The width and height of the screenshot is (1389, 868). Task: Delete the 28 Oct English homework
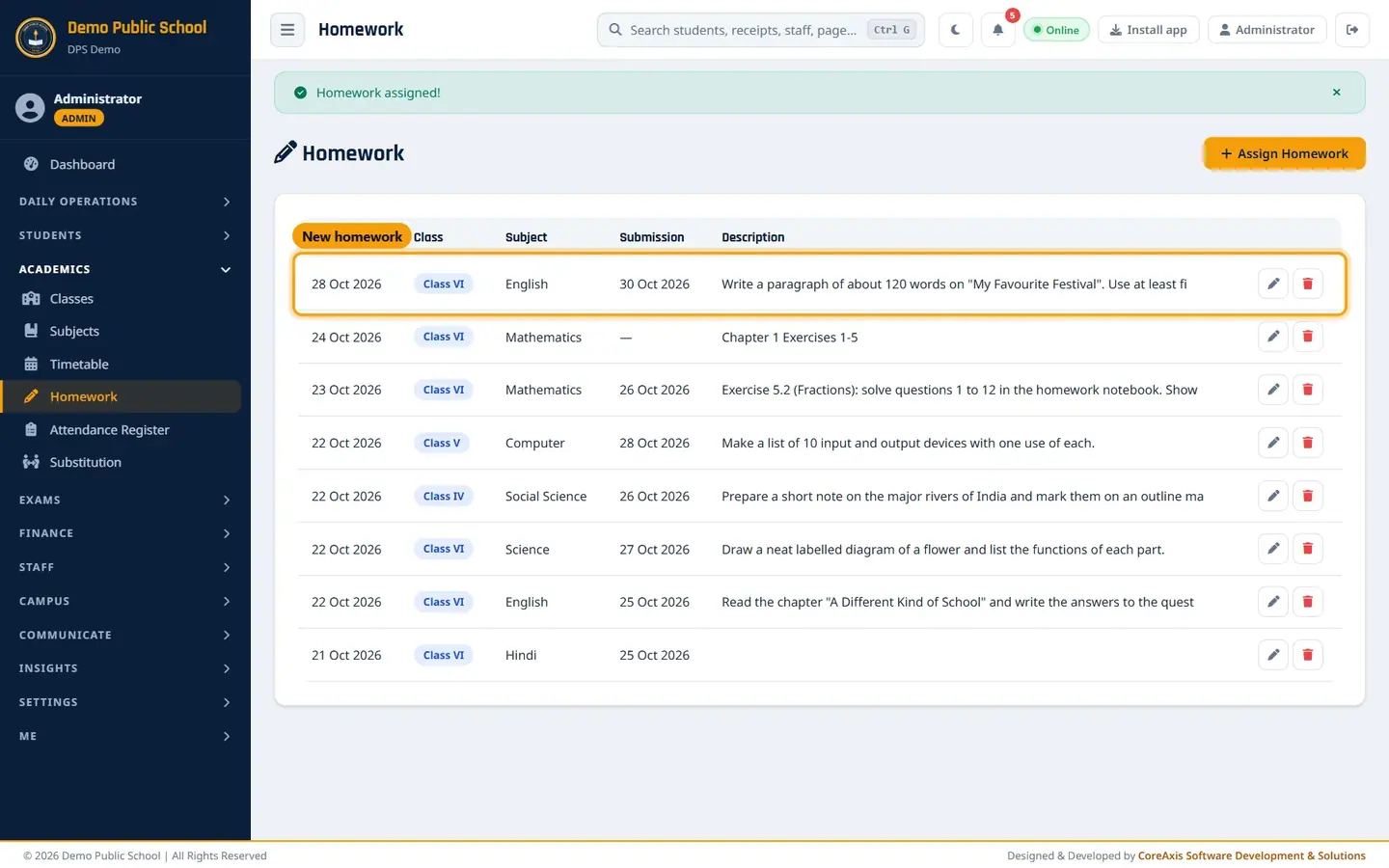pyautogui.click(x=1308, y=284)
